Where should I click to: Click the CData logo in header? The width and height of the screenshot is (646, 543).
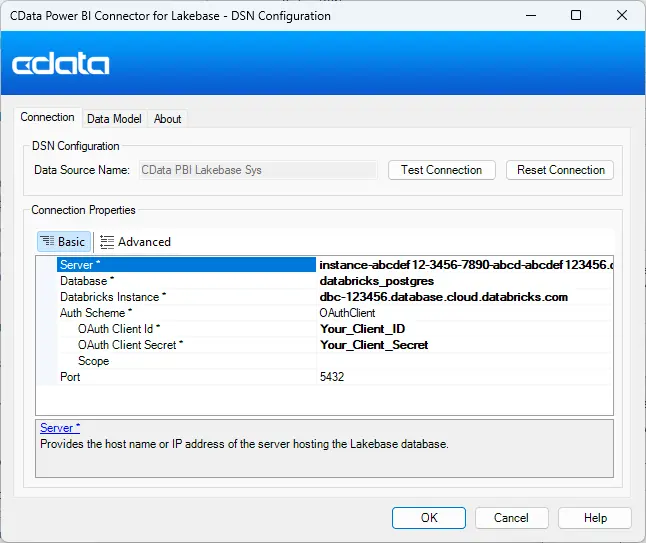point(61,65)
